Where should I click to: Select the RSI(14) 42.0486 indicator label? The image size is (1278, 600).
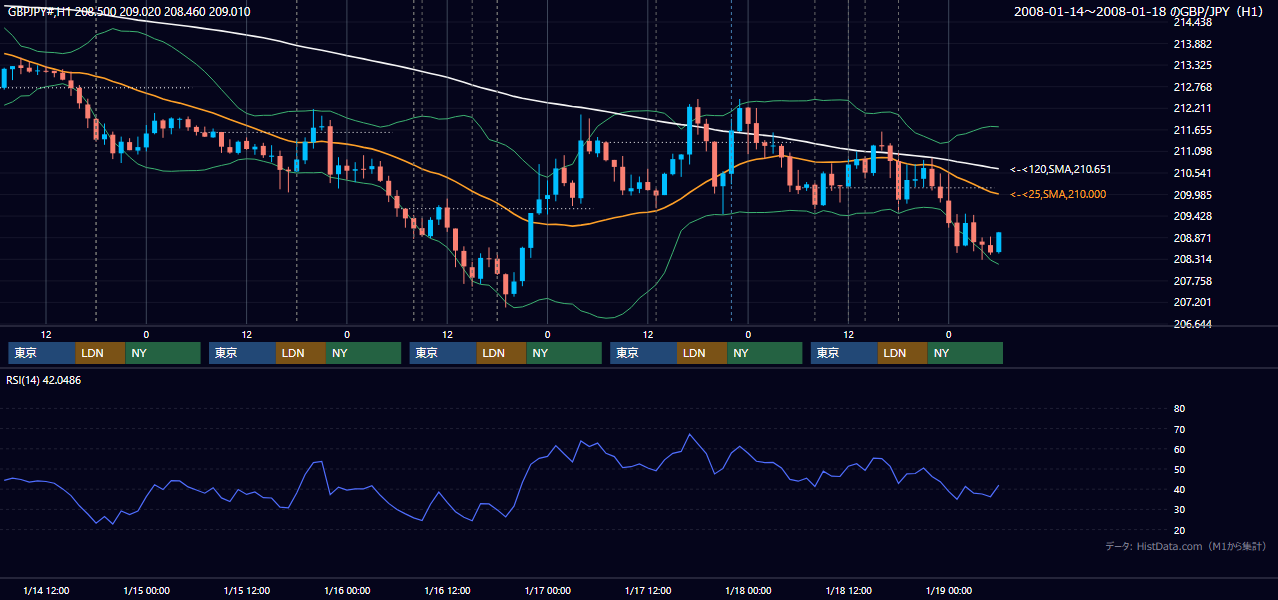click(x=44, y=380)
